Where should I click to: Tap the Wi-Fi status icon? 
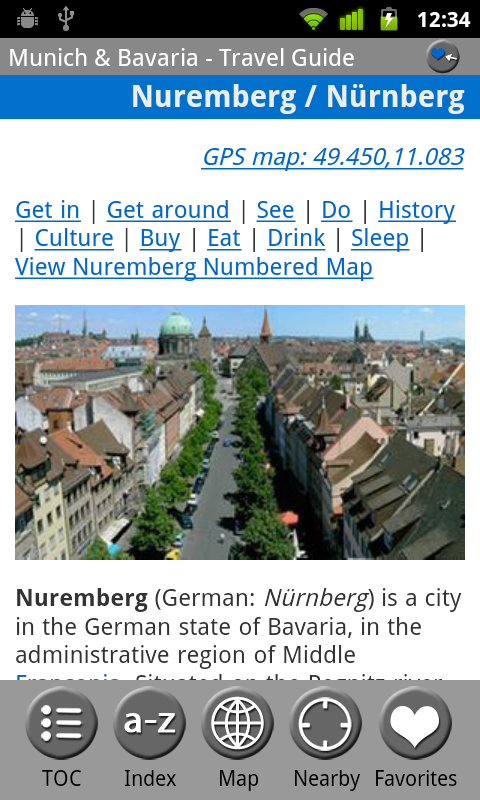point(313,19)
